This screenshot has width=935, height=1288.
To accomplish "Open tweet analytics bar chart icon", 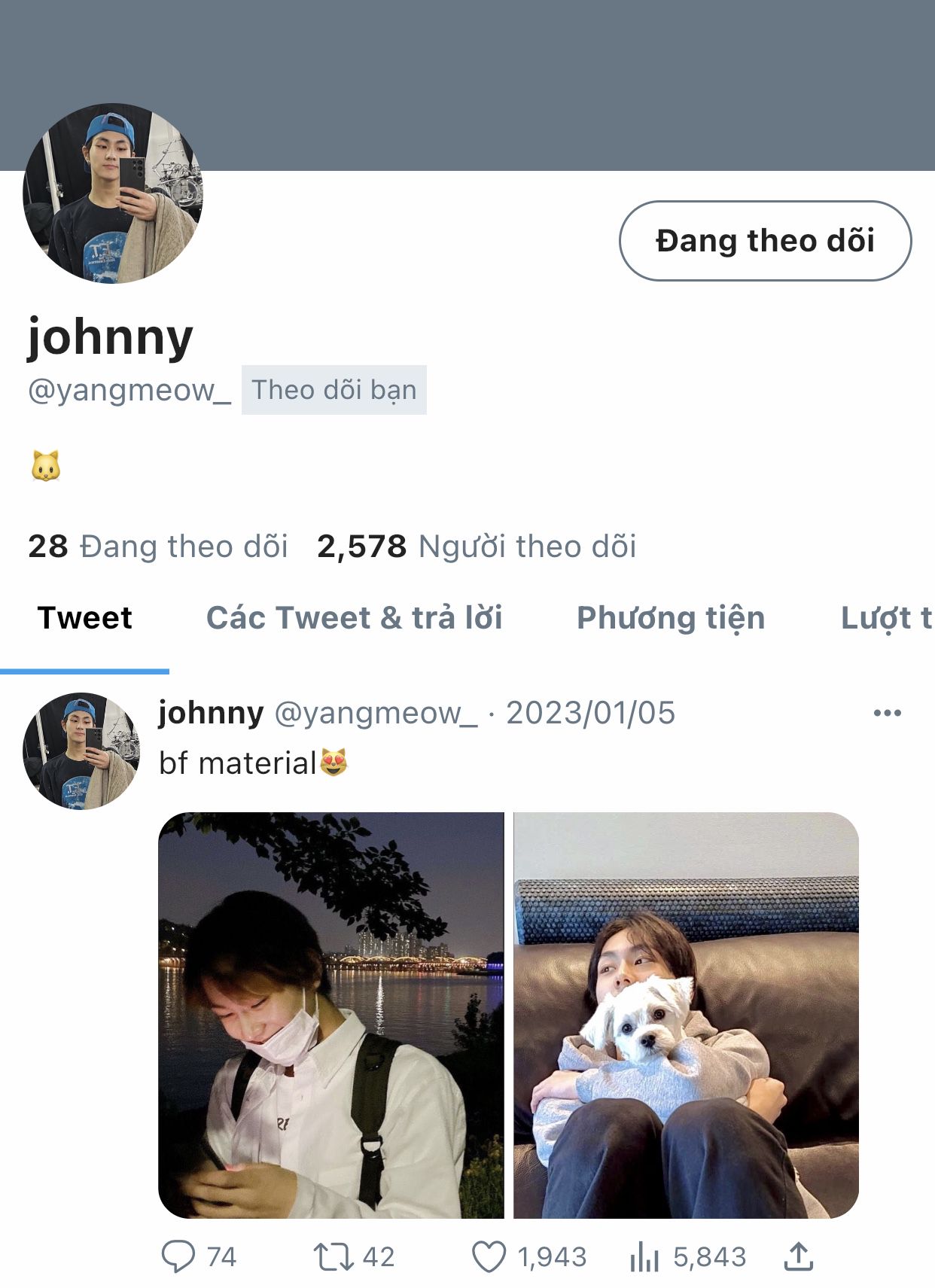I will click(644, 1256).
